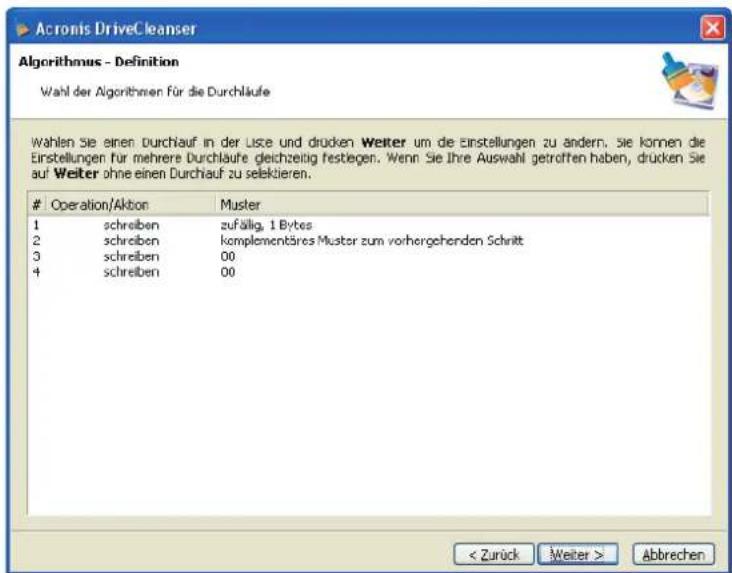Viewport: 732px width, 573px height.
Task: Go back with the < Zurück button
Action: click(493, 554)
